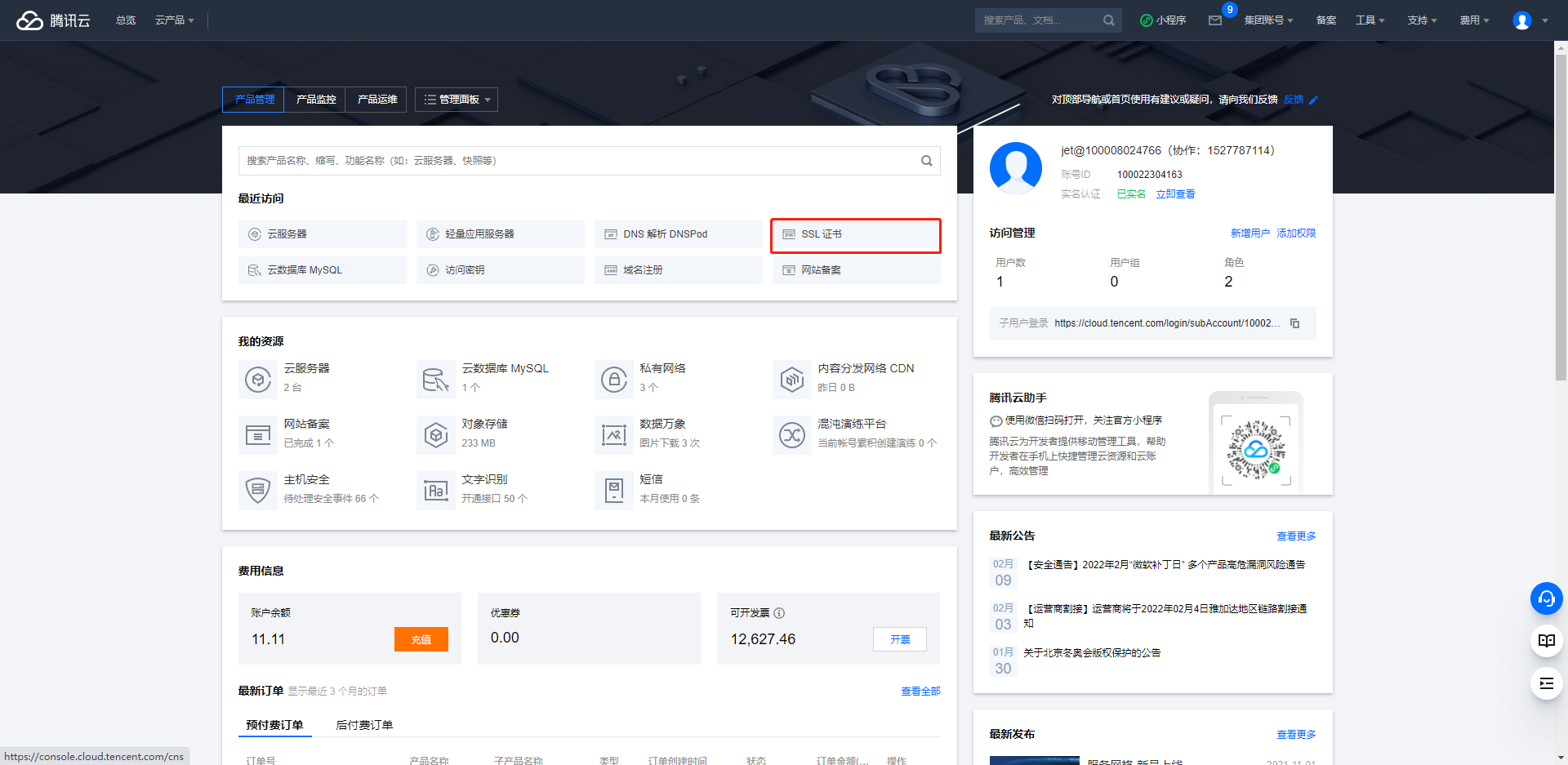Expand the account avatar arrow

pos(1545,21)
